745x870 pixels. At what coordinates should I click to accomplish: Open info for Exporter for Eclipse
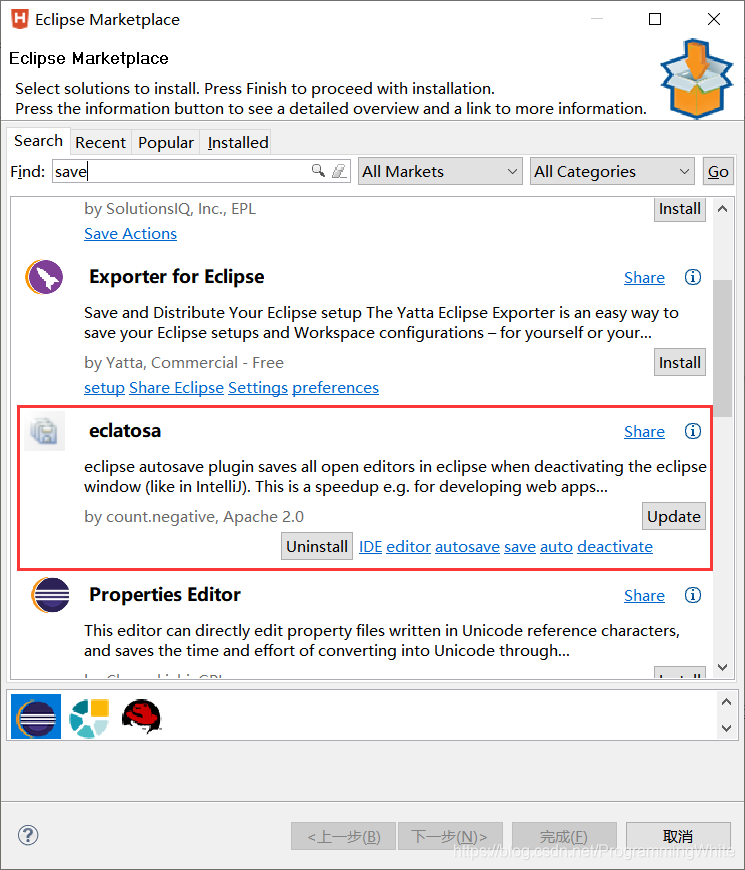692,277
